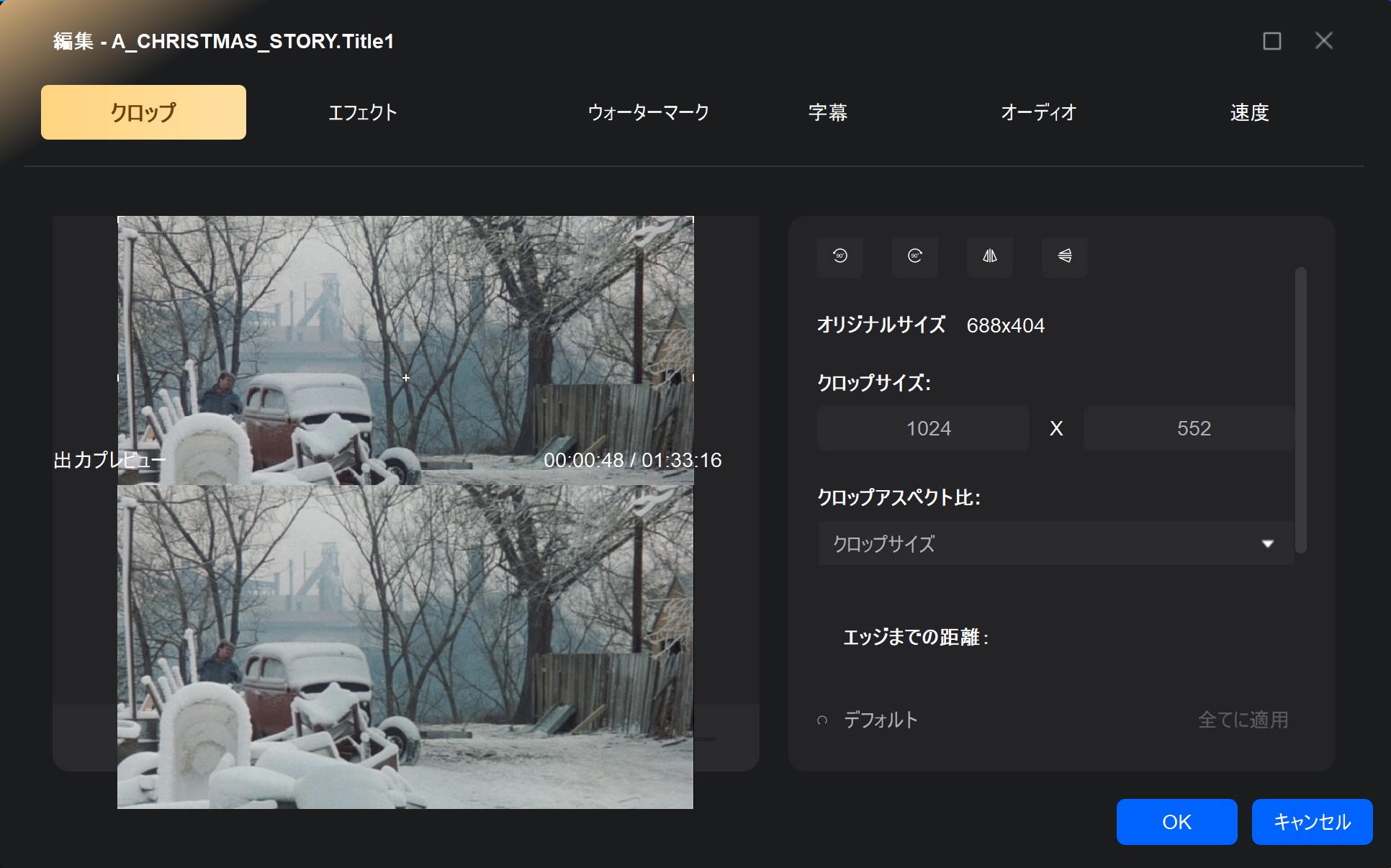Click 全てに適用 to apply to all
The width and height of the screenshot is (1391, 868).
tap(1243, 720)
